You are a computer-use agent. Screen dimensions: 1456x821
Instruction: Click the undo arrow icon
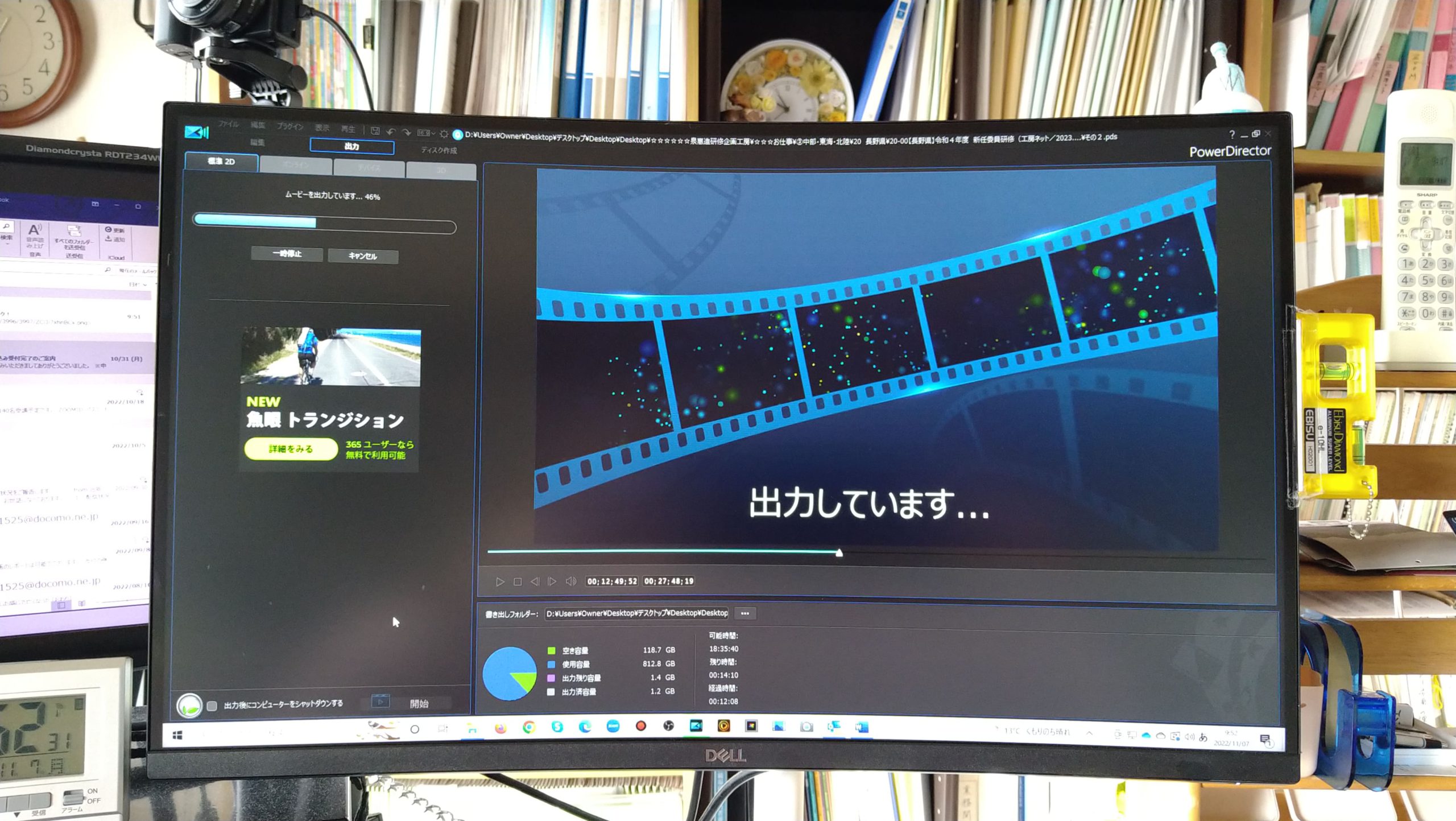click(391, 131)
